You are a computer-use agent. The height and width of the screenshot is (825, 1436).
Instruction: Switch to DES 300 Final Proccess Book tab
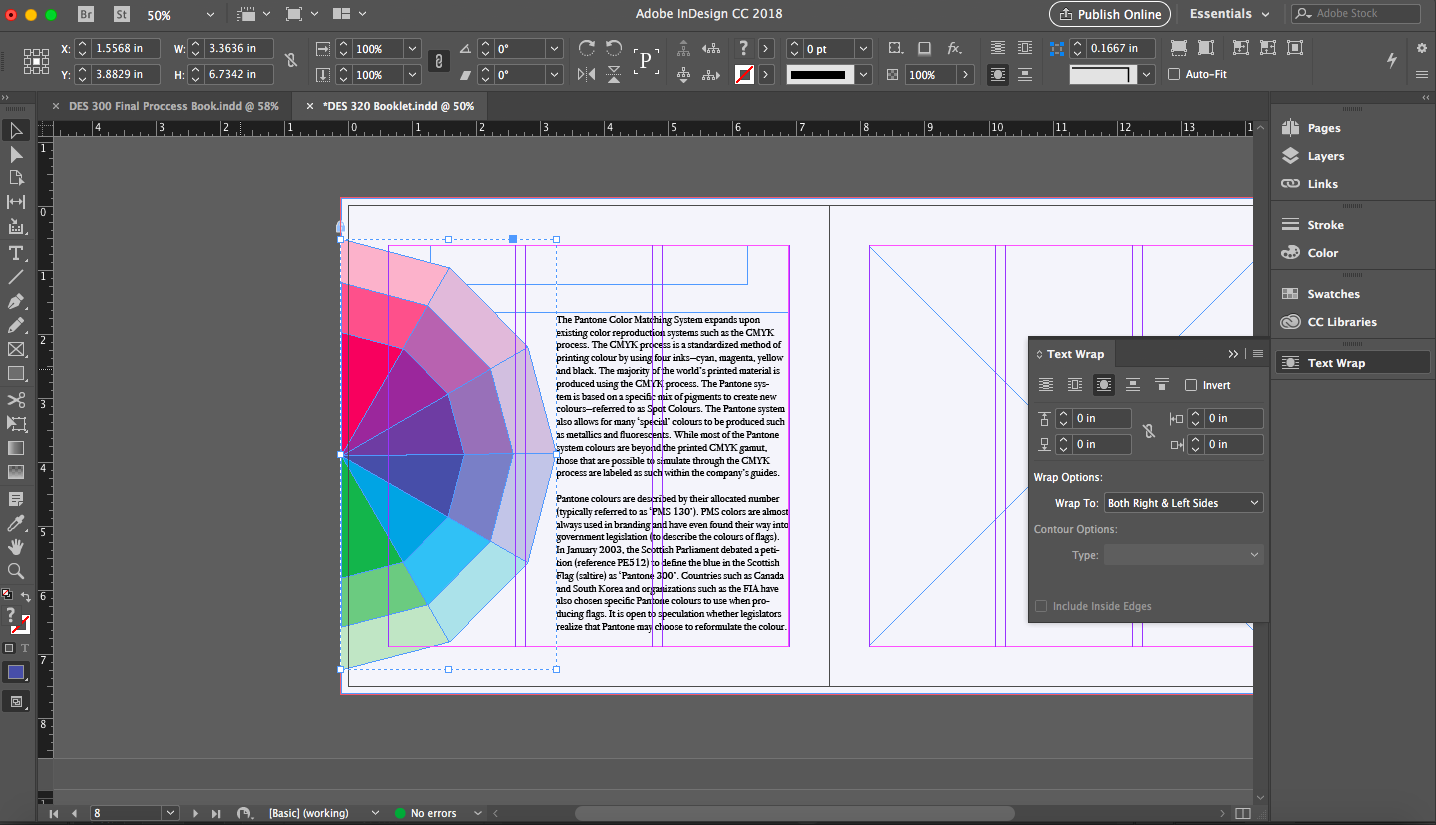coord(173,106)
